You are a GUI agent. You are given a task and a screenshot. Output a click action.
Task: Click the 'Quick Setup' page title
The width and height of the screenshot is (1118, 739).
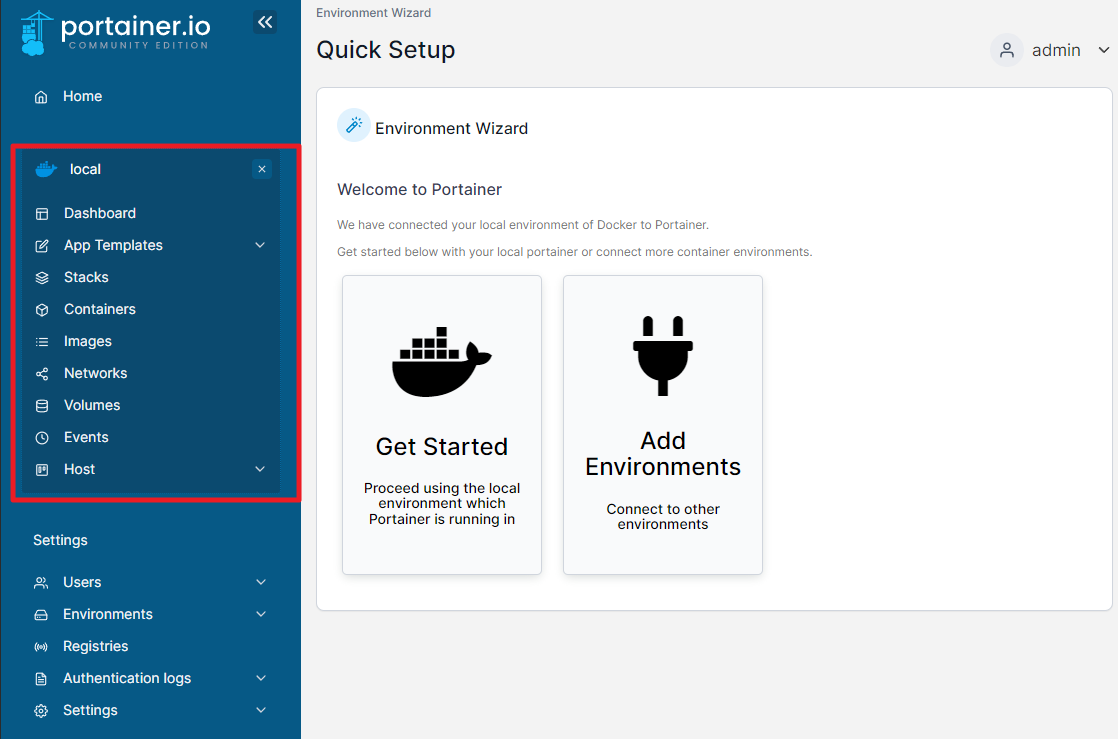click(x=386, y=51)
